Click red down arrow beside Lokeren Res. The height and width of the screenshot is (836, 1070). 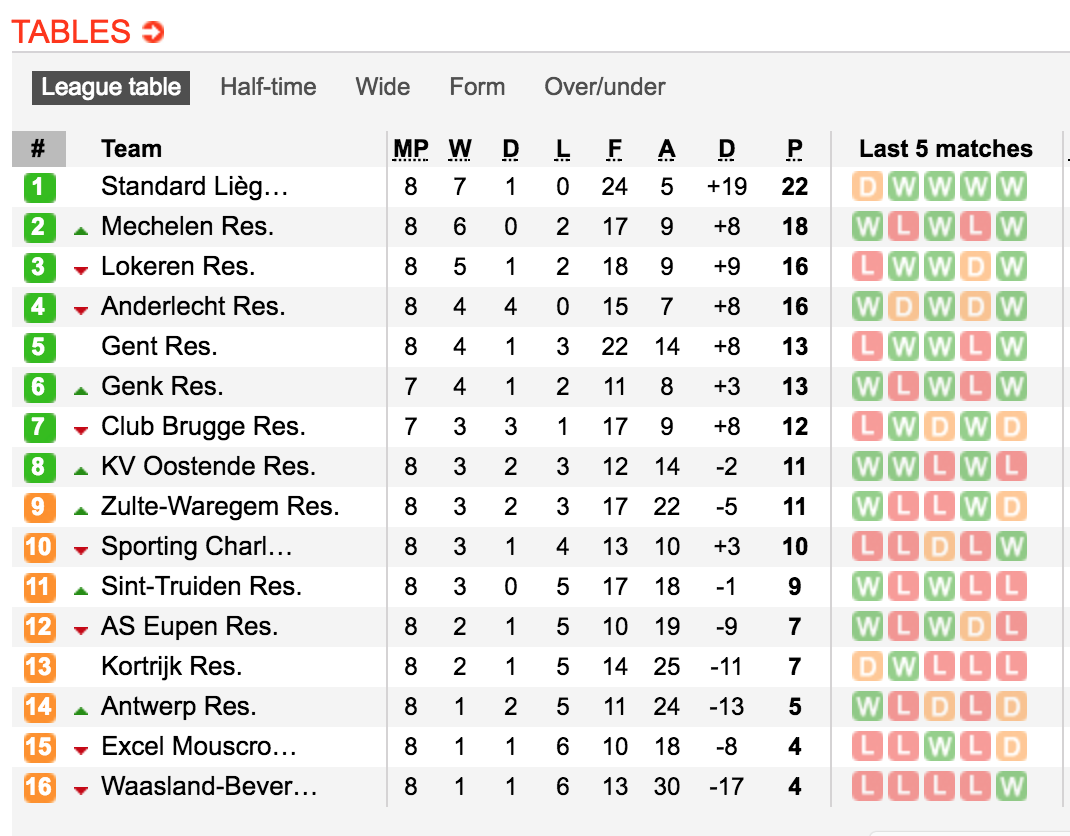point(81,270)
